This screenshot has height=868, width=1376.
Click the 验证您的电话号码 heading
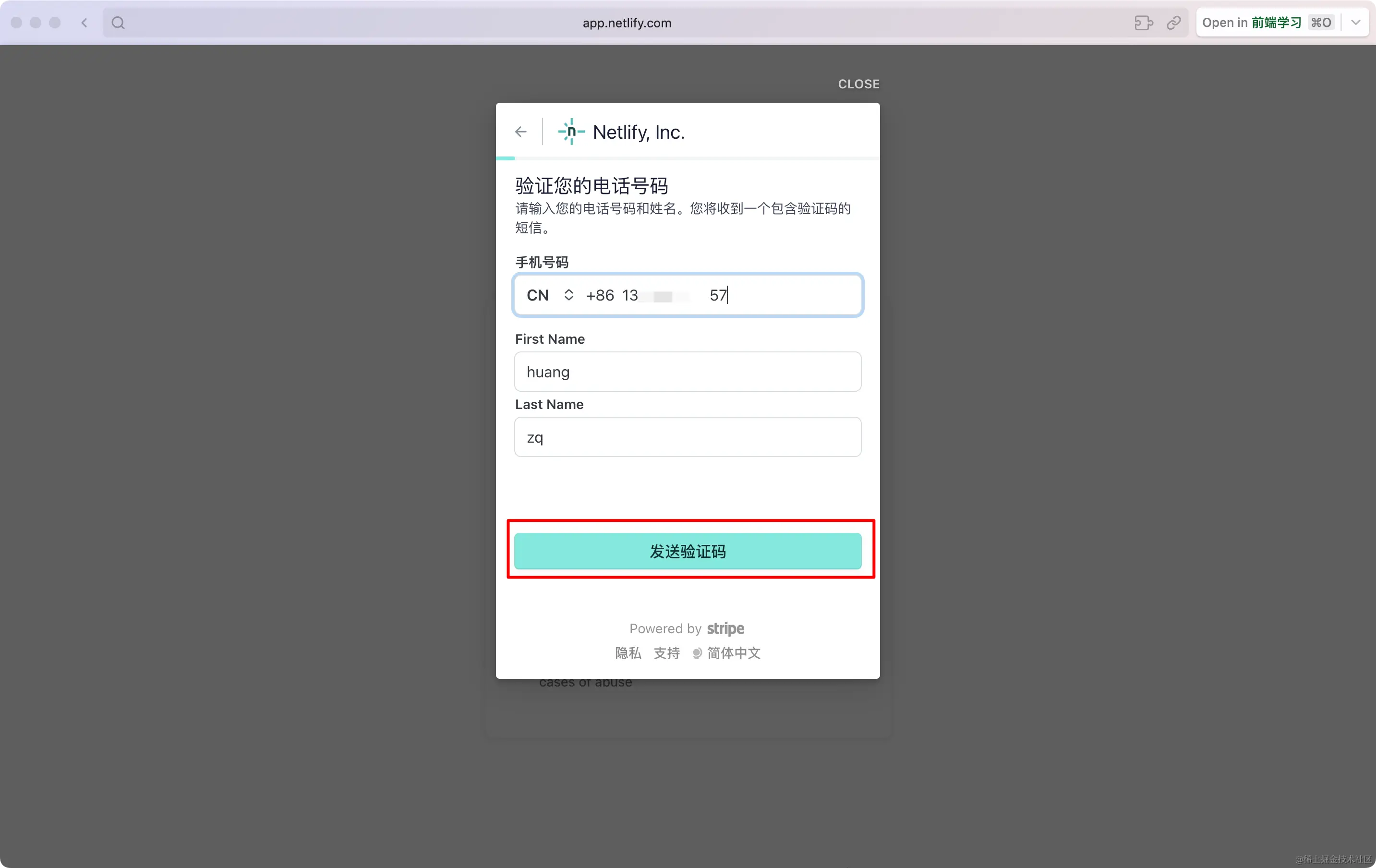tap(591, 186)
